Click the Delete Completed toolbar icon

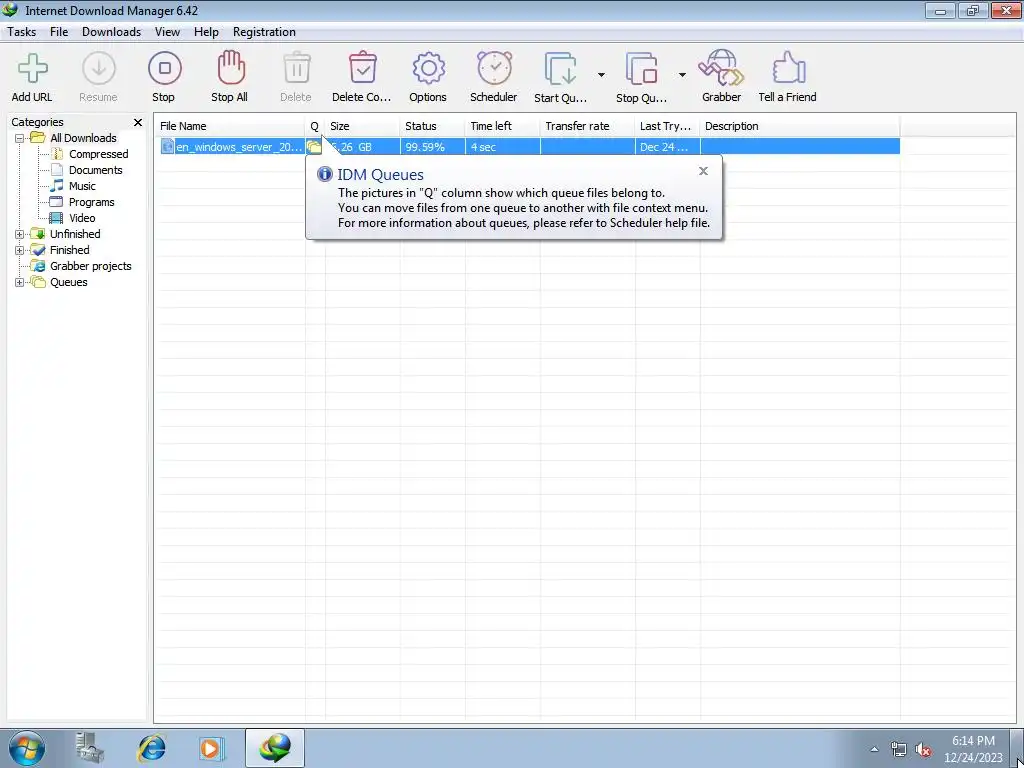(362, 69)
